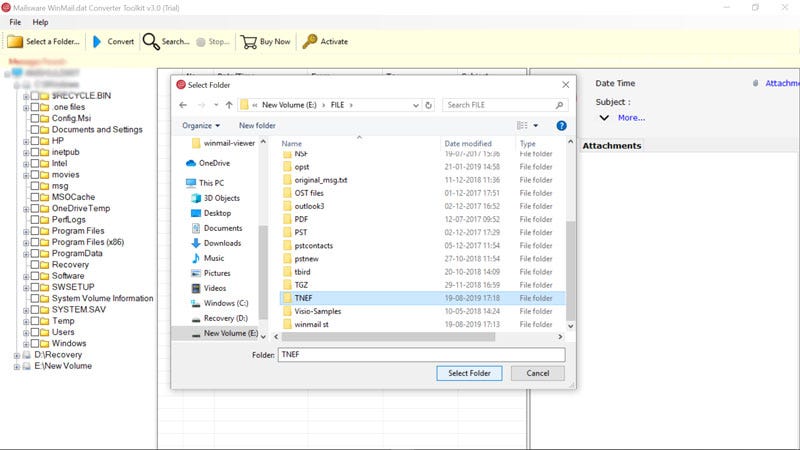The image size is (800, 450).
Task: Sort by the Type column header
Action: (528, 144)
